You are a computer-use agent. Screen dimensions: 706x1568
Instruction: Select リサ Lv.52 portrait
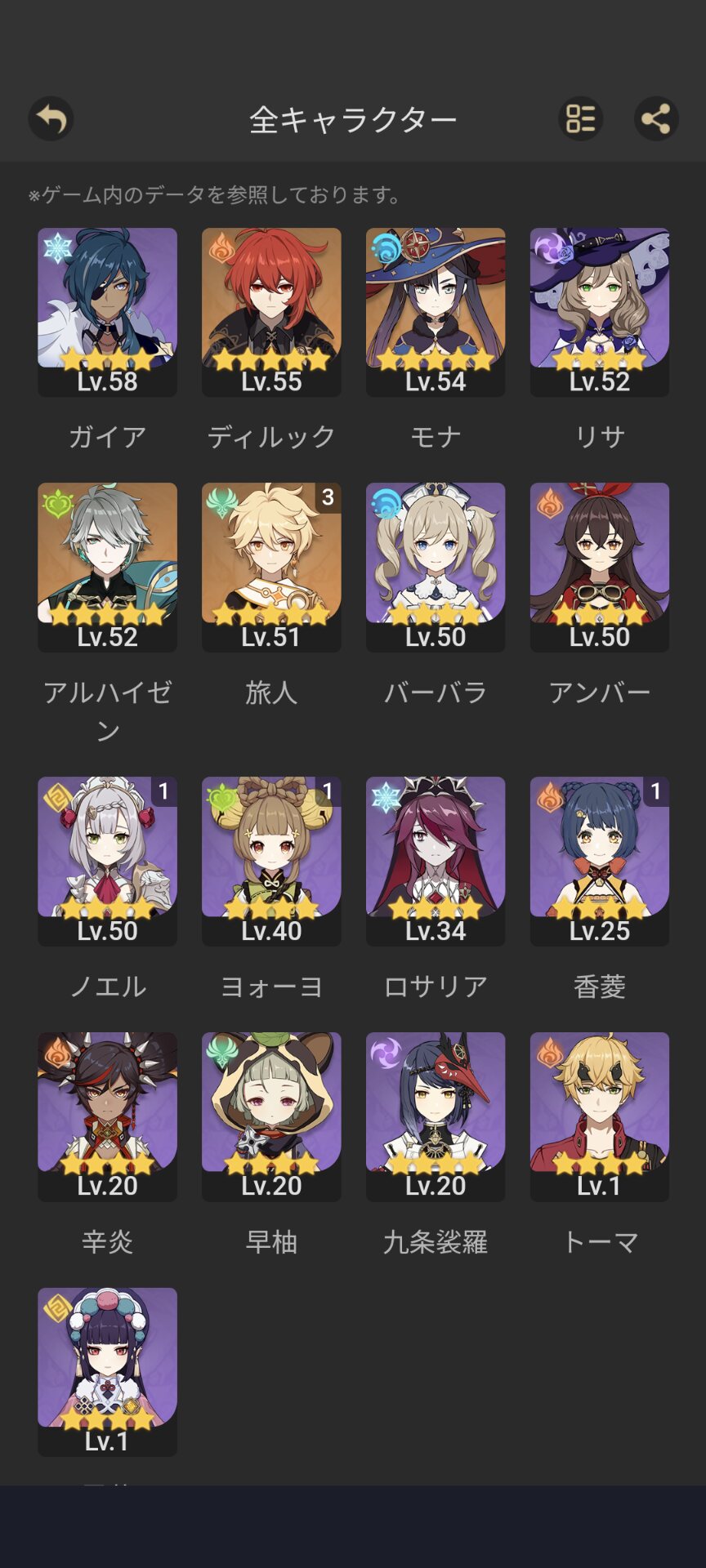tap(600, 312)
